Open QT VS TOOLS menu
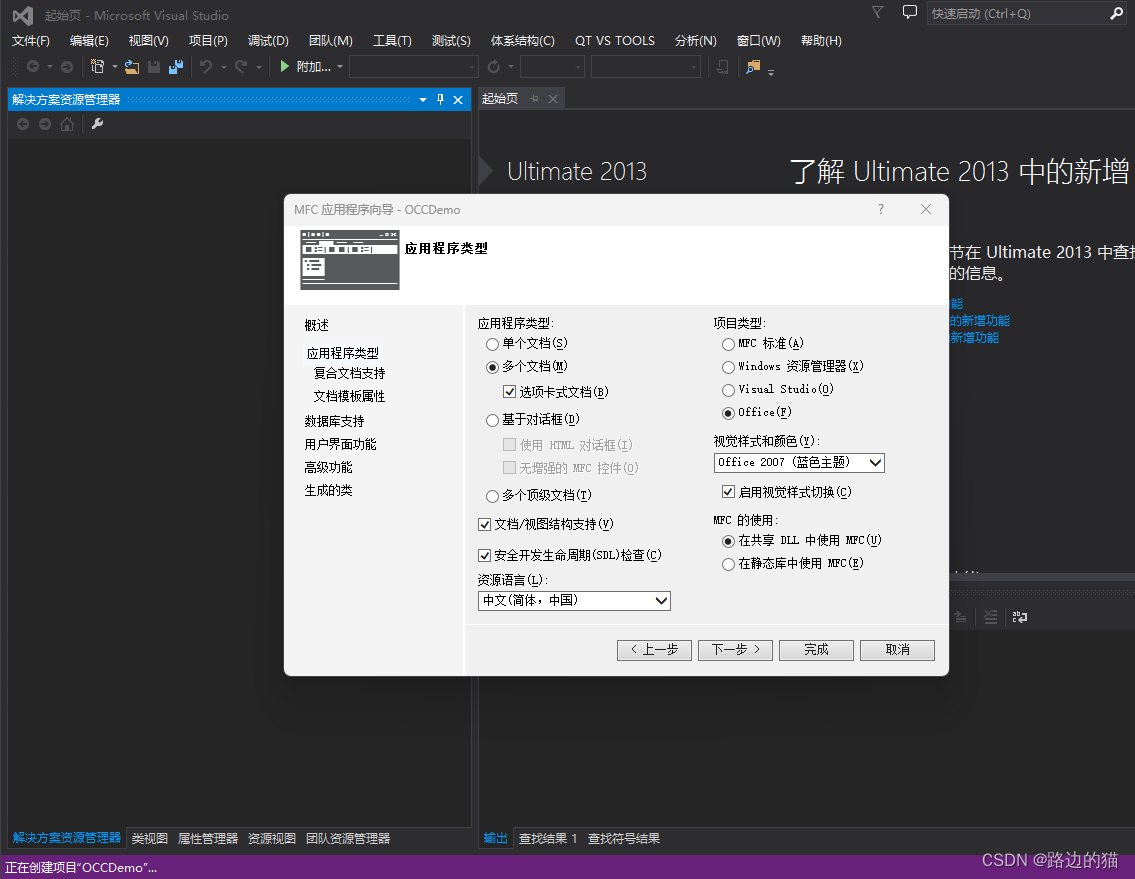This screenshot has width=1135, height=879. click(615, 41)
